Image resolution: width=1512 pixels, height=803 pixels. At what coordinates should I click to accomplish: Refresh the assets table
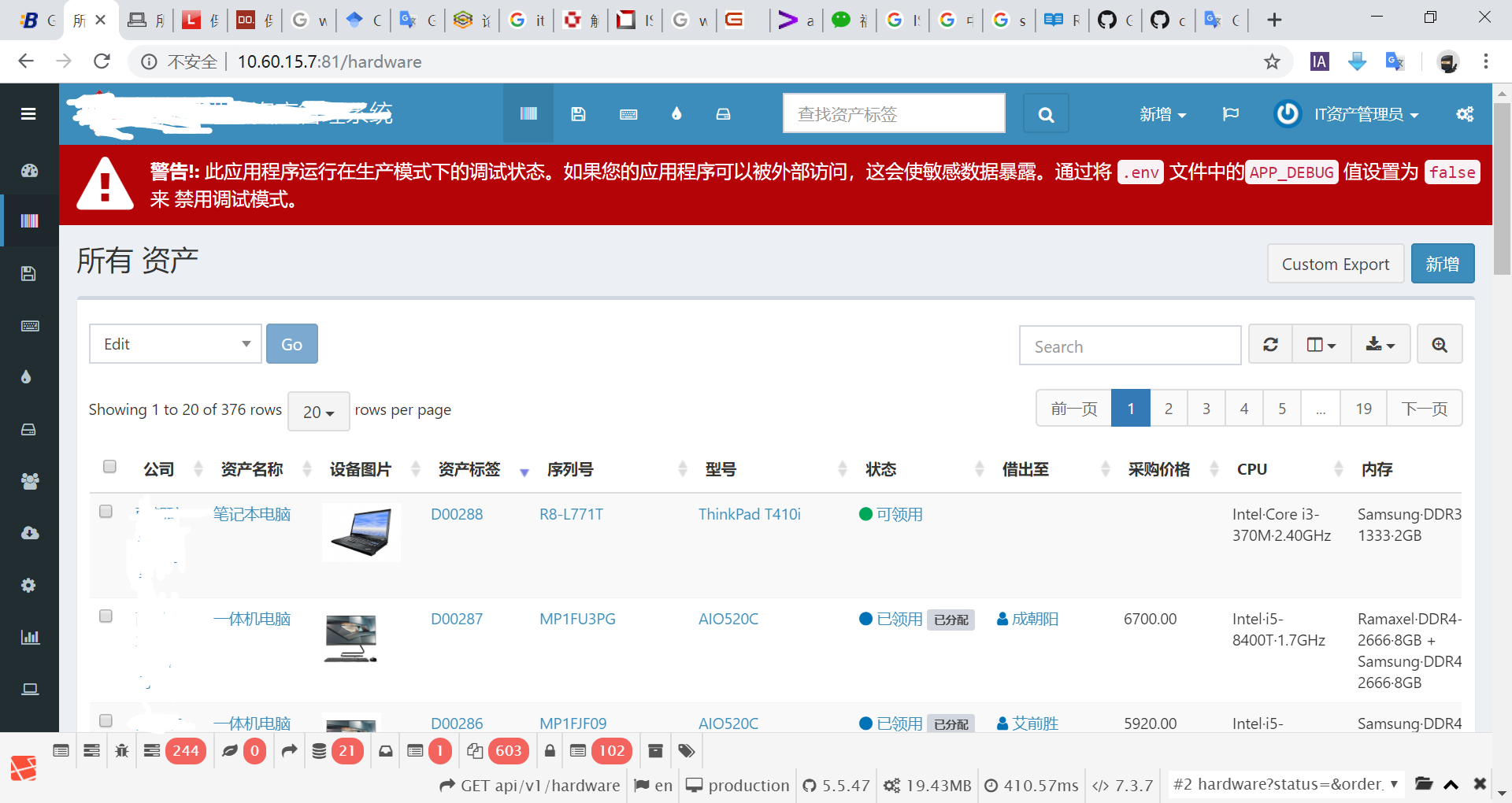point(1270,344)
